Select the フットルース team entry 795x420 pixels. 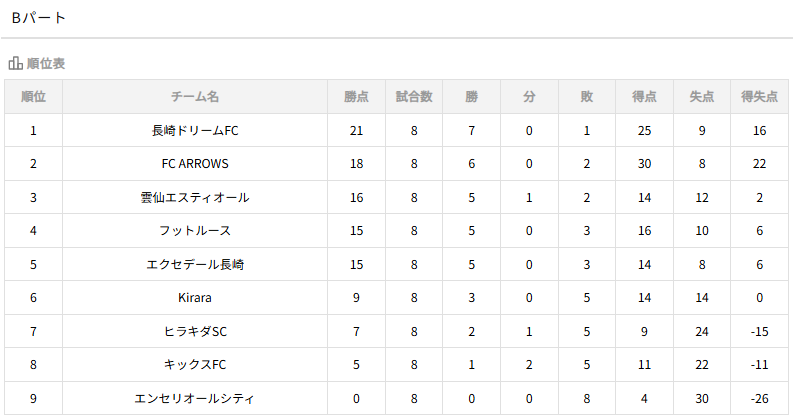tap(195, 231)
